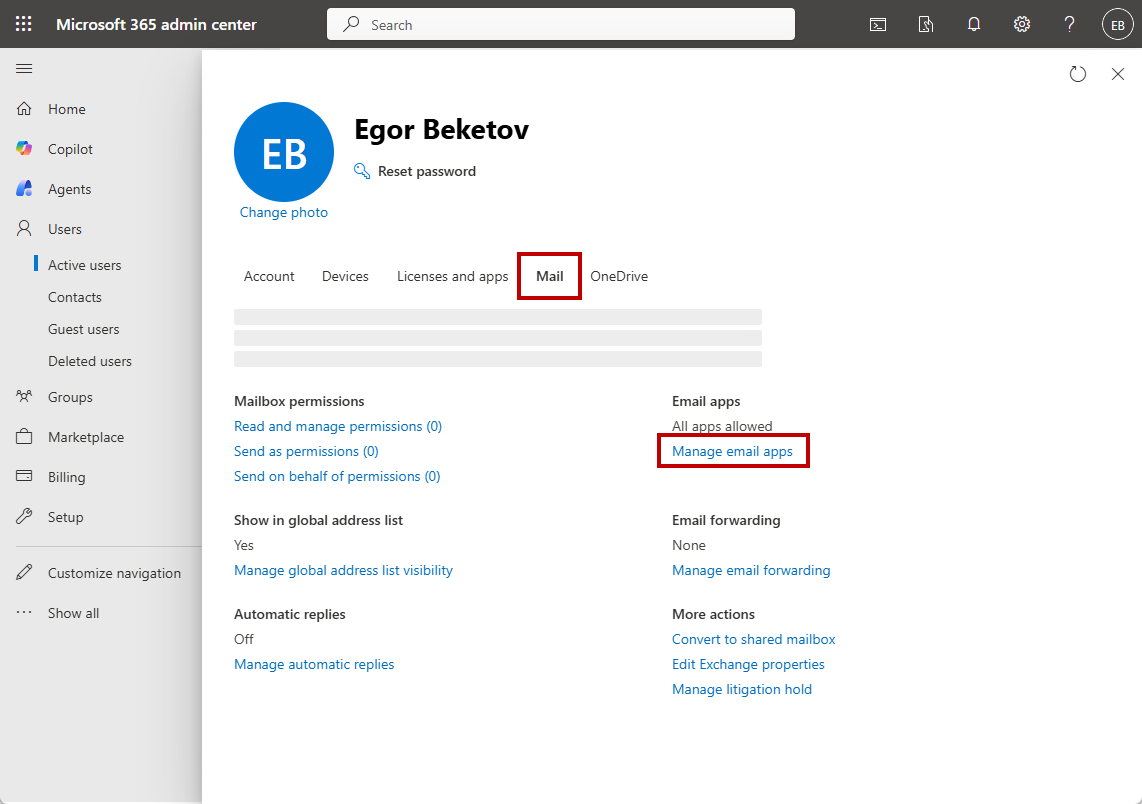This screenshot has height=804, width=1142.
Task: Expand the Users section in navigation
Action: (64, 229)
